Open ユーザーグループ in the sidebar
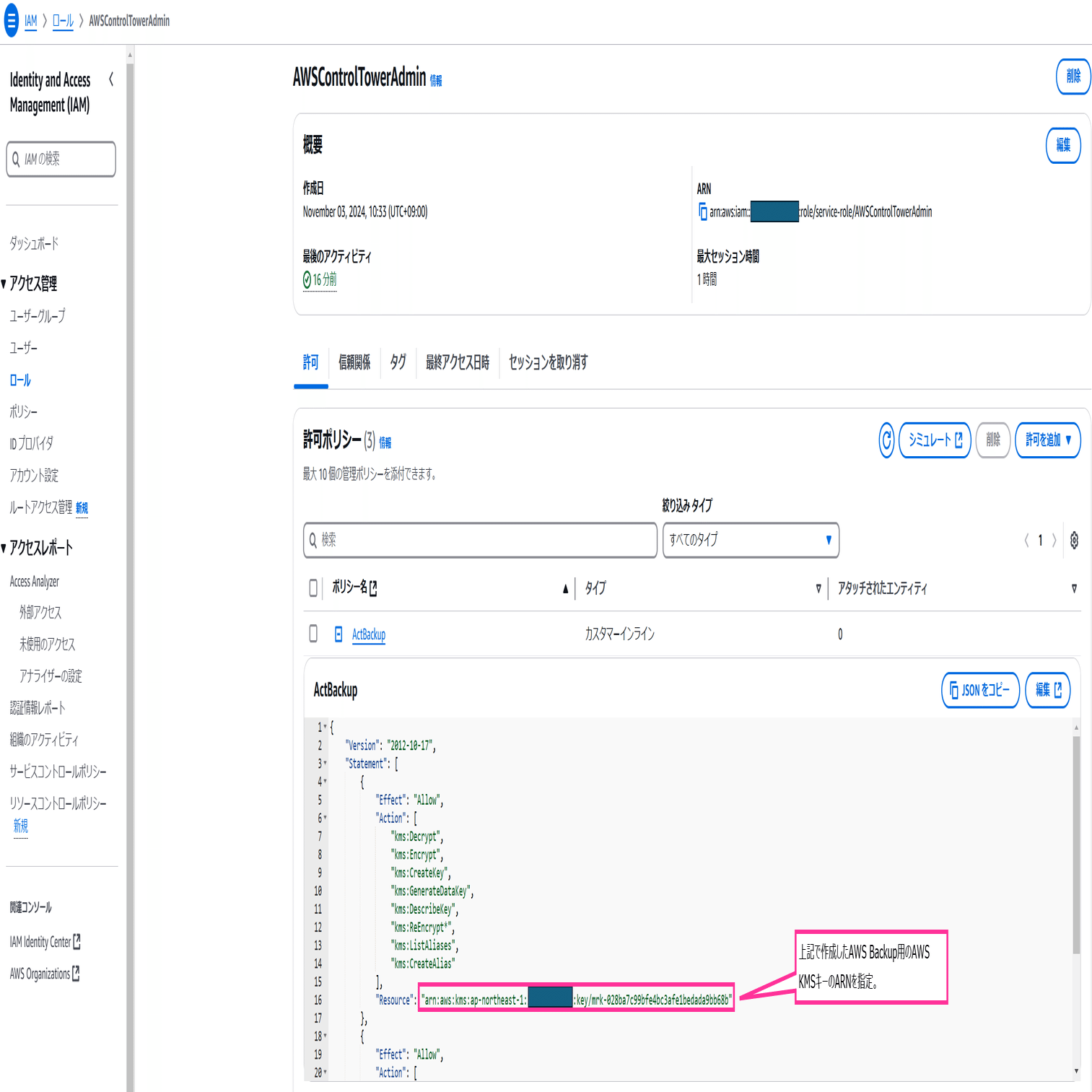Screen dimensions: 1092x1092 coord(38,315)
